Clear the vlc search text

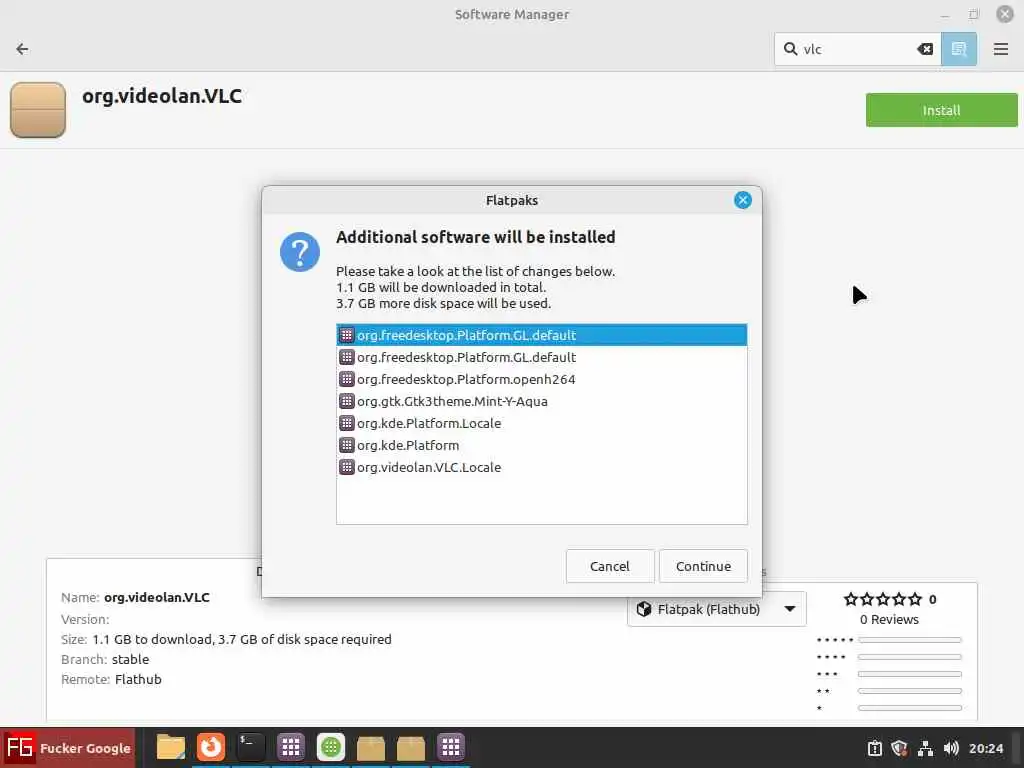click(x=925, y=49)
